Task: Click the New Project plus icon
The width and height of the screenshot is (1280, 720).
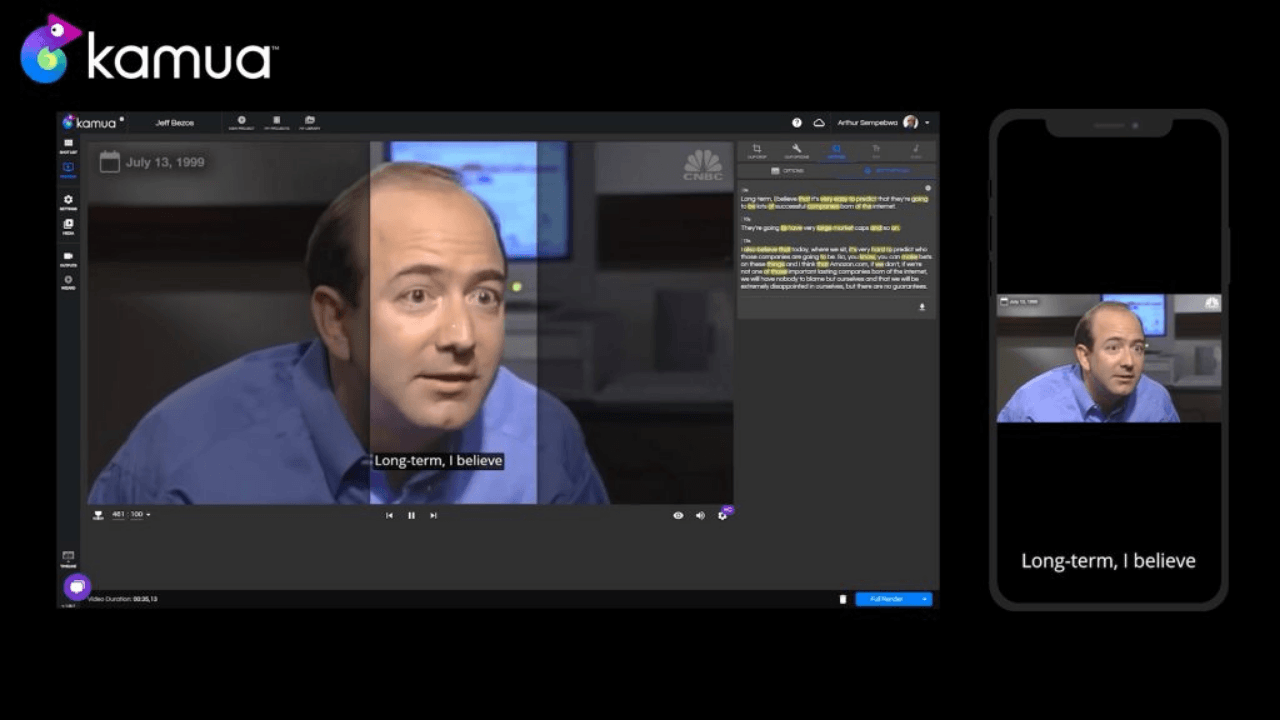Action: pyautogui.click(x=241, y=122)
